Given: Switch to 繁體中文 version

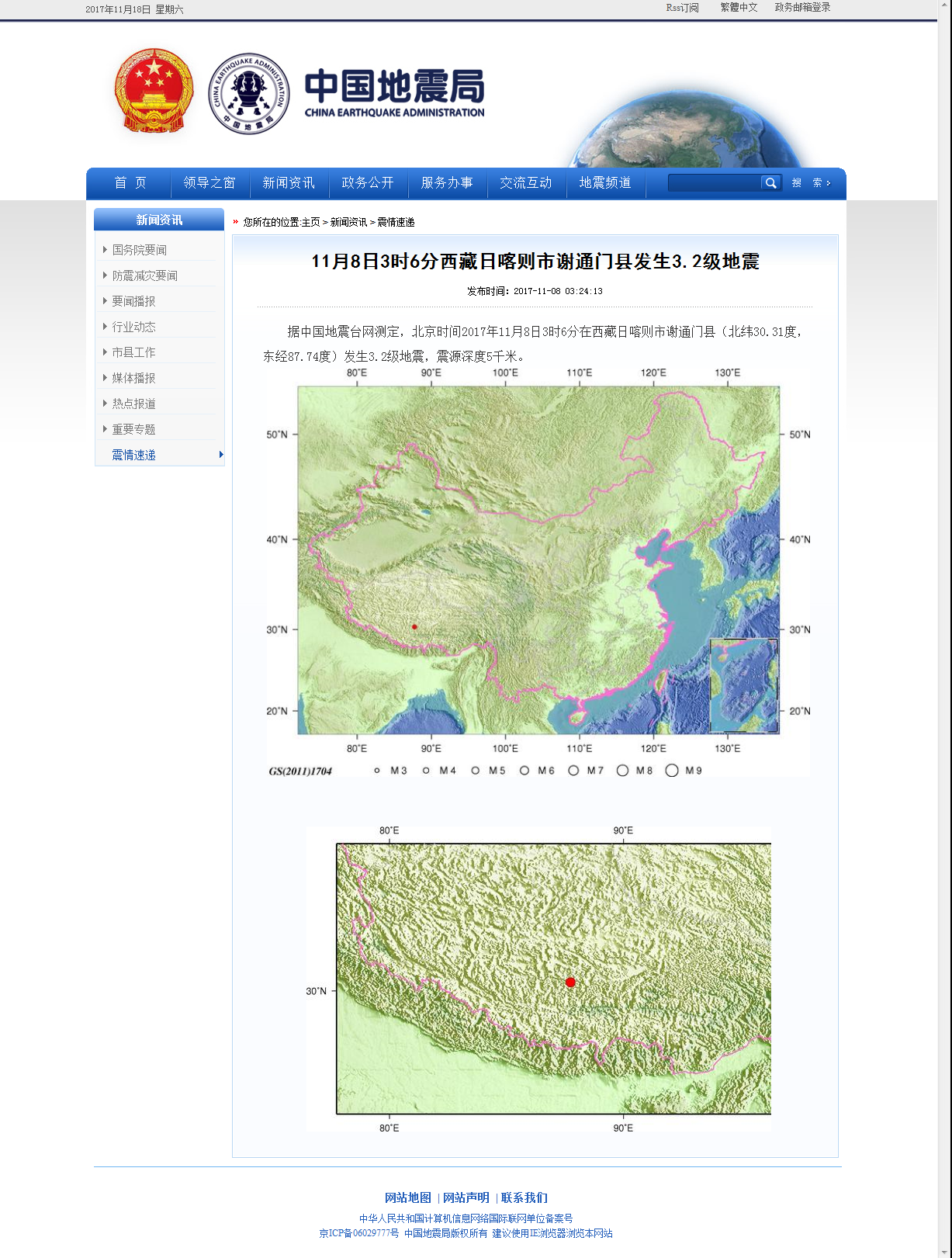Looking at the screenshot, I should 739,8.
